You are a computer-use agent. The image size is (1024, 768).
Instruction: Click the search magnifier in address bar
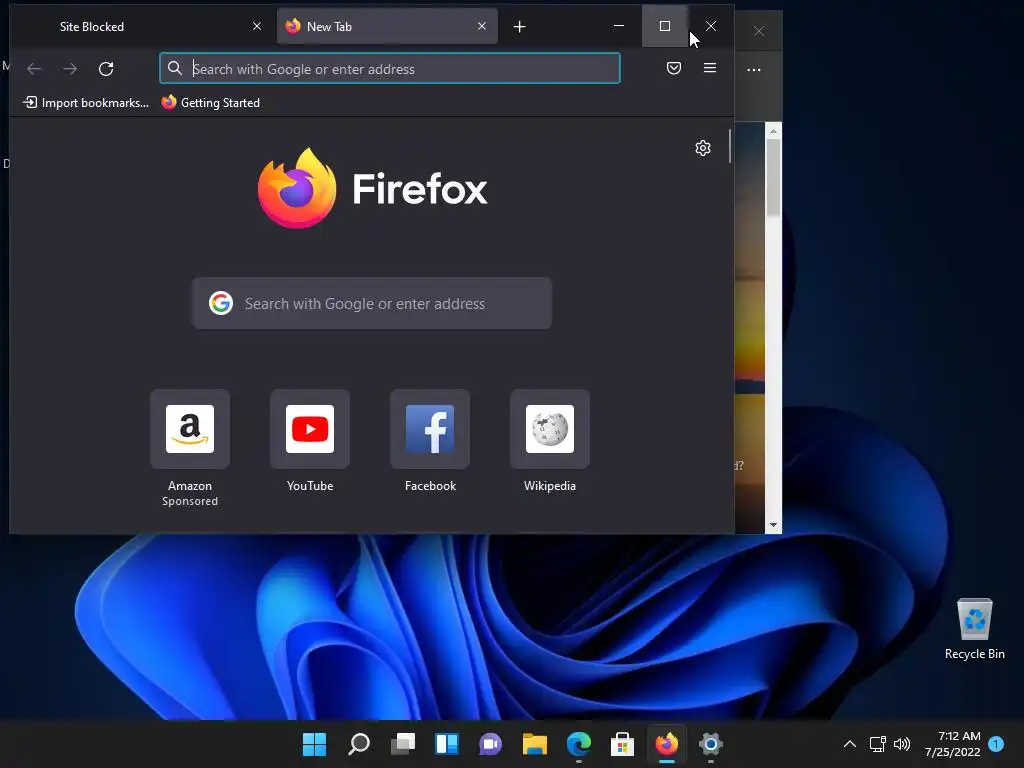tap(174, 68)
